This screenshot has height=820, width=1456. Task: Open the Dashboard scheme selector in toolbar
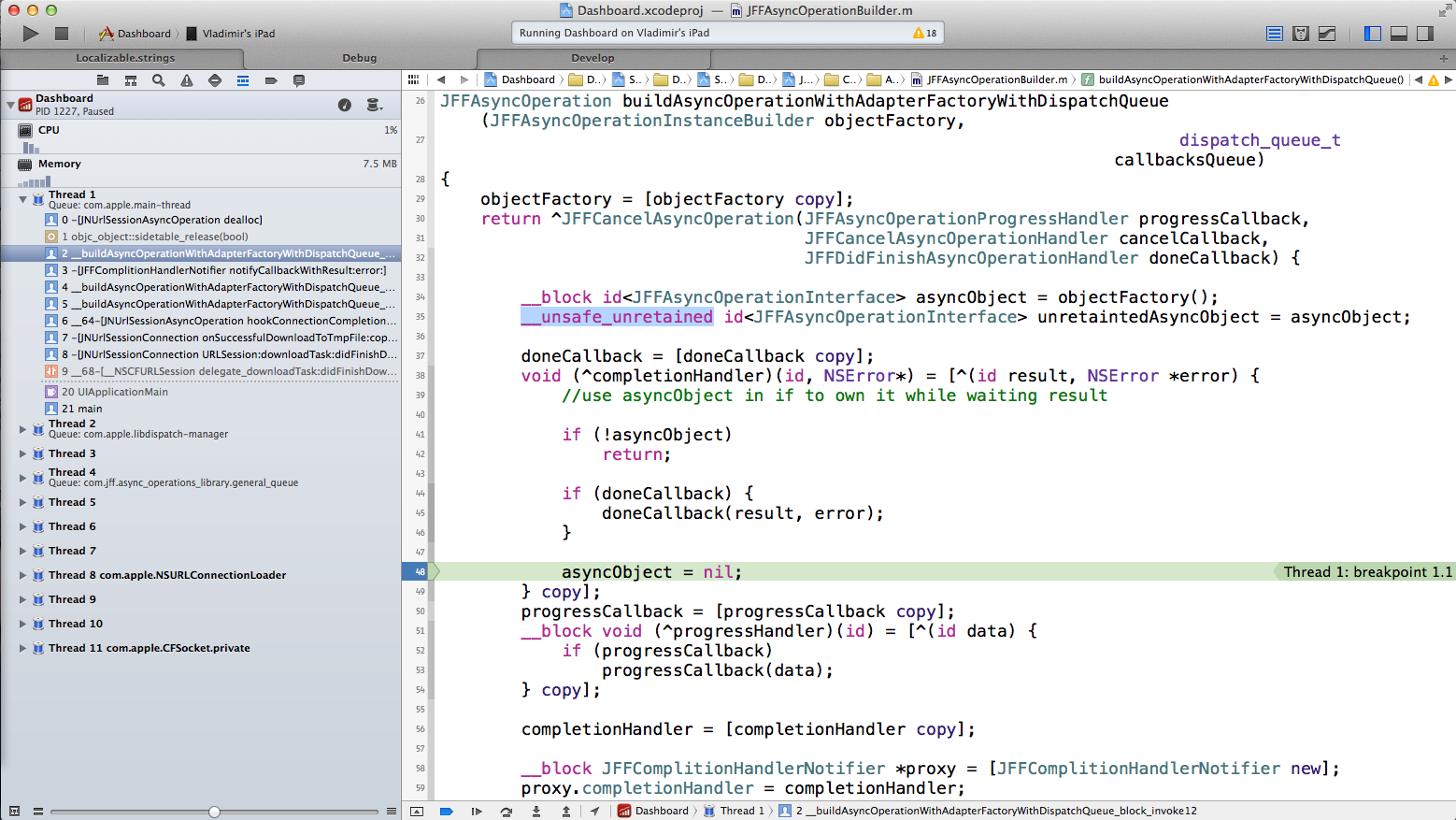pos(136,34)
